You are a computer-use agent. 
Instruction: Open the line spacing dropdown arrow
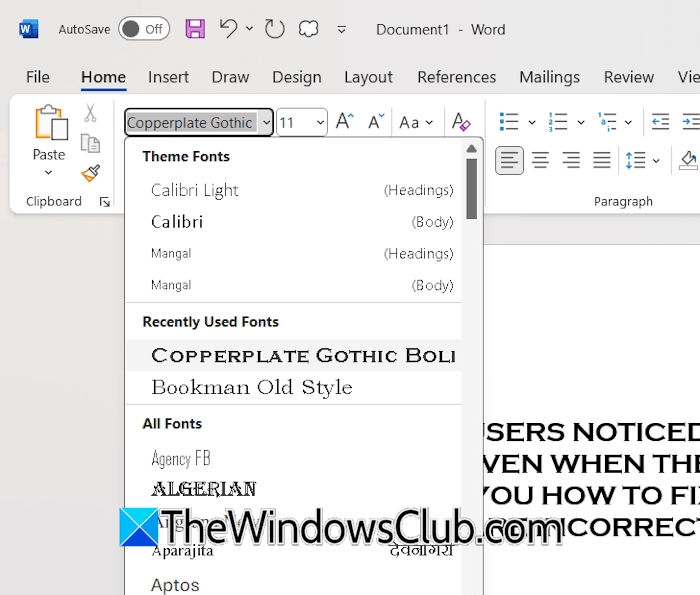coord(656,161)
